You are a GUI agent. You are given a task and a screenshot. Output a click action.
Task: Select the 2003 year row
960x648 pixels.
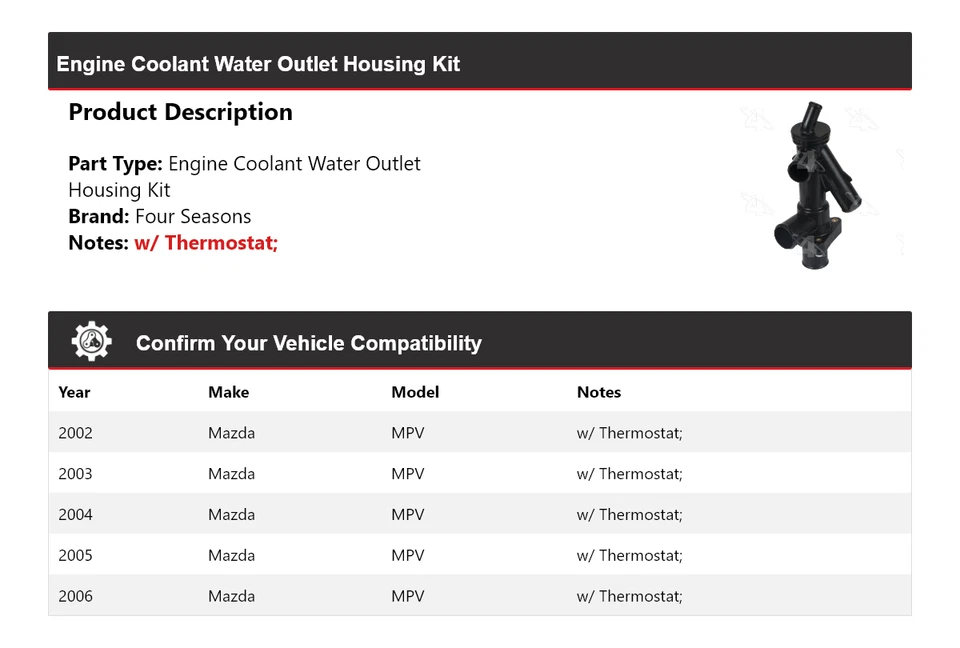click(x=75, y=474)
